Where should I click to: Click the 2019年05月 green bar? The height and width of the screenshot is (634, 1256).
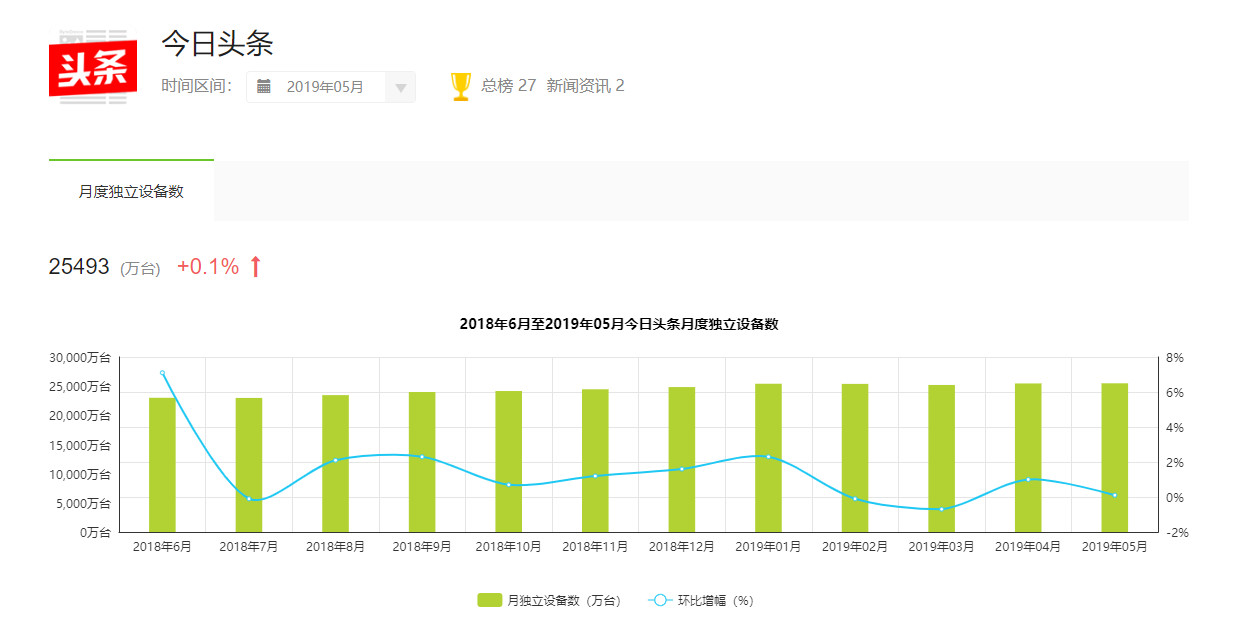pyautogui.click(x=1114, y=458)
